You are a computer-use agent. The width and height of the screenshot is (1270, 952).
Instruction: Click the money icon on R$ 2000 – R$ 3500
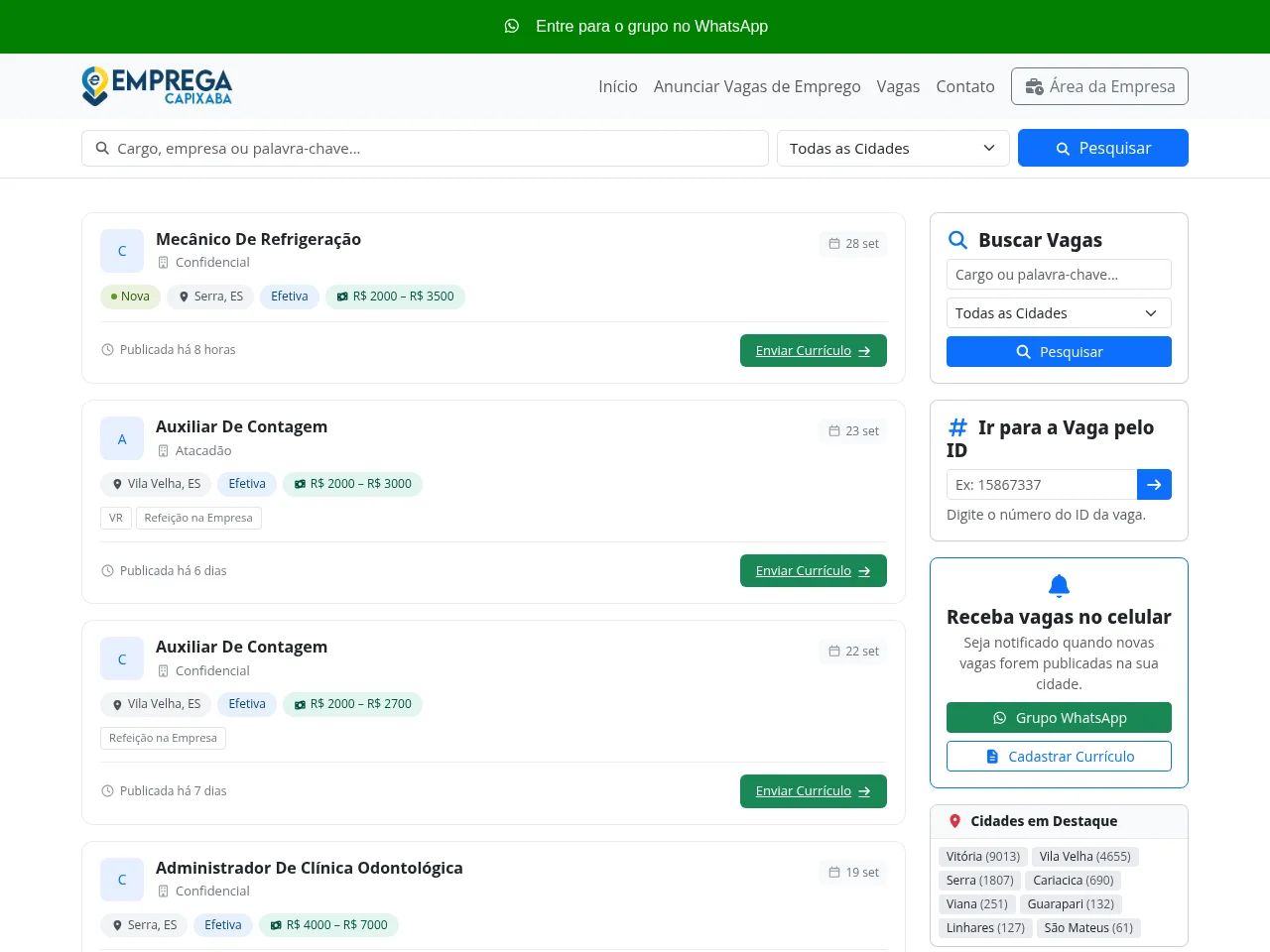point(342,297)
